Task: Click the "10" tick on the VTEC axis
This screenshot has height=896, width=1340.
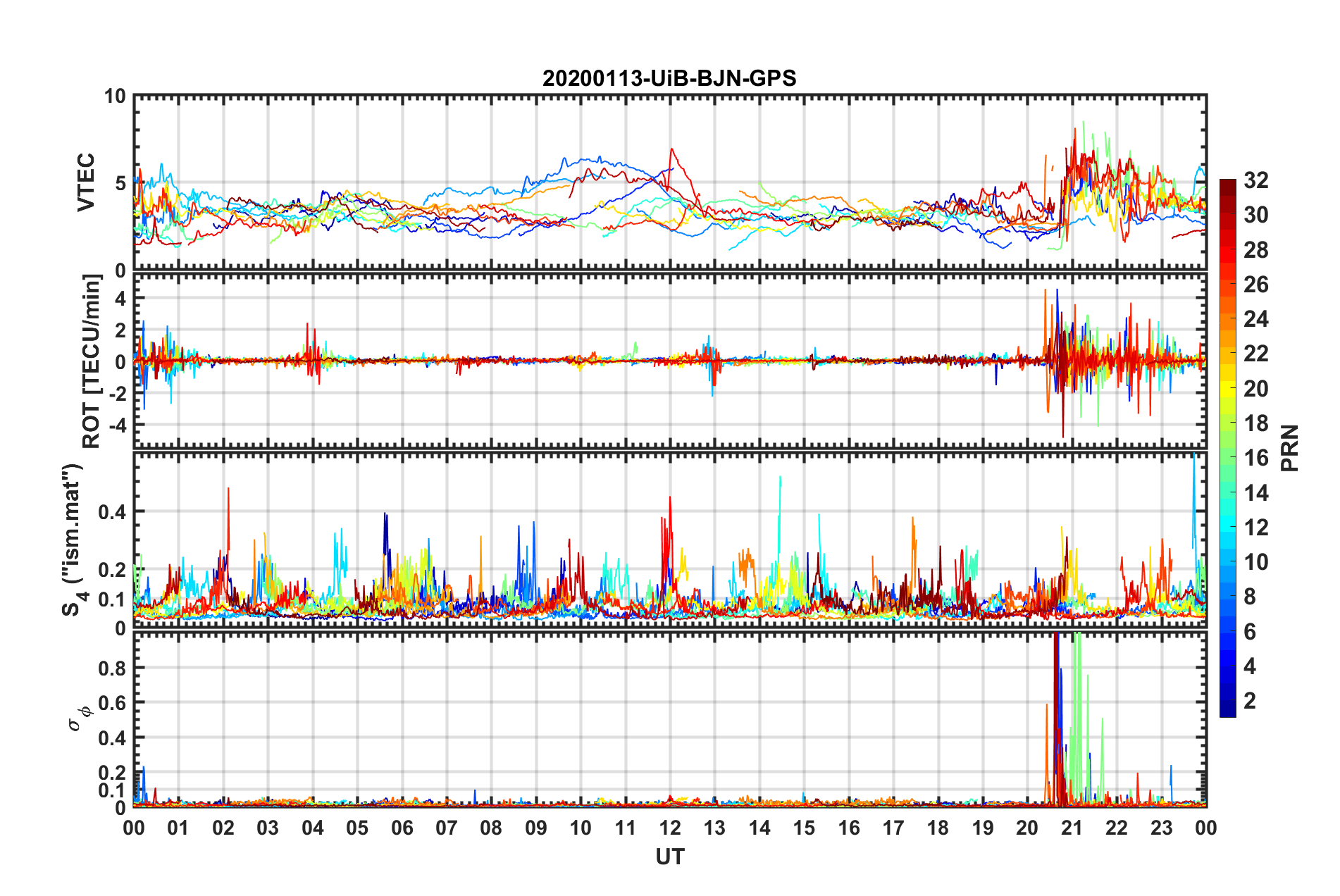Action: (115, 97)
